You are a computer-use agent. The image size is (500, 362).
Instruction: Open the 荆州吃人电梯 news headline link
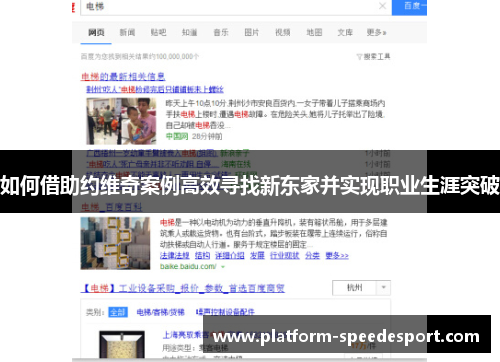pyautogui.click(x=155, y=89)
